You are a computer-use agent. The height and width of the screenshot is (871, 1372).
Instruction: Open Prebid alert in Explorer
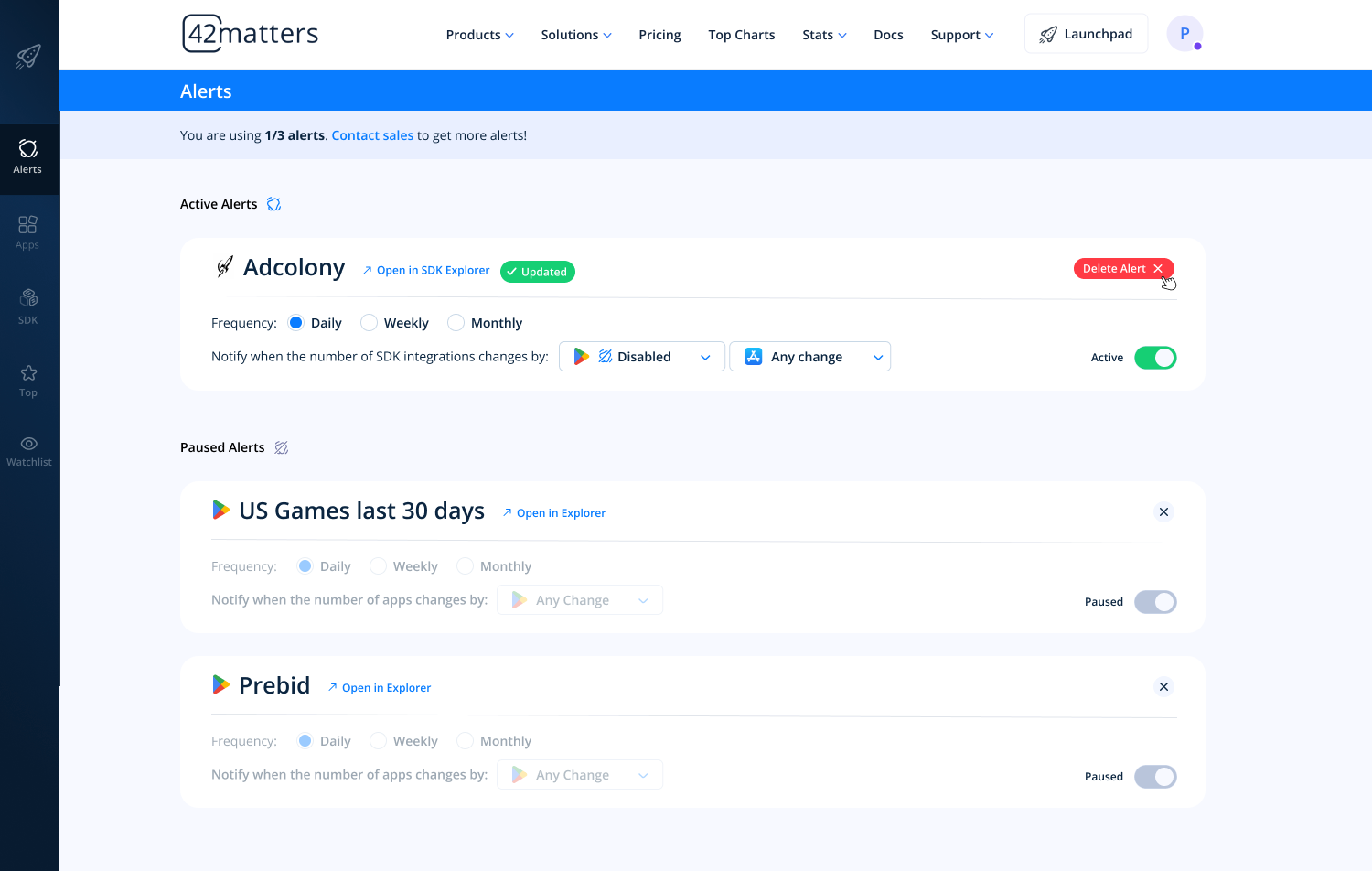[380, 688]
